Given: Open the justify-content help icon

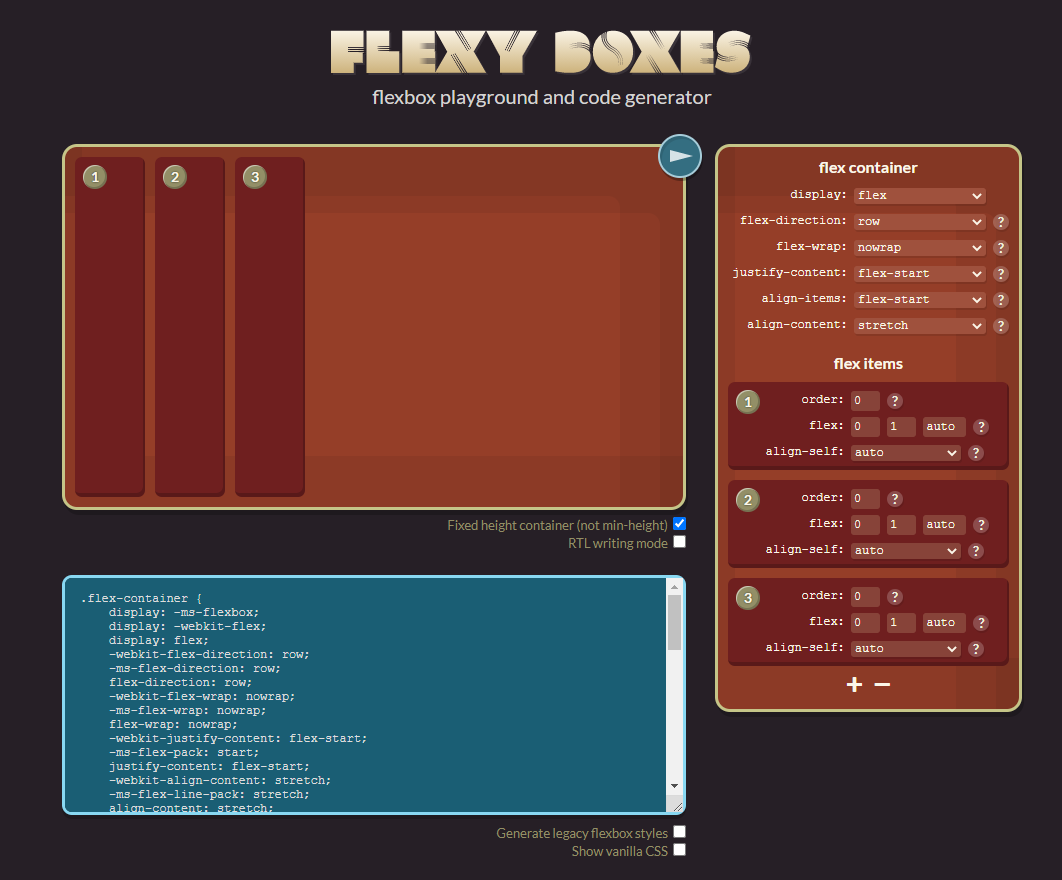Looking at the screenshot, I should tap(1000, 273).
